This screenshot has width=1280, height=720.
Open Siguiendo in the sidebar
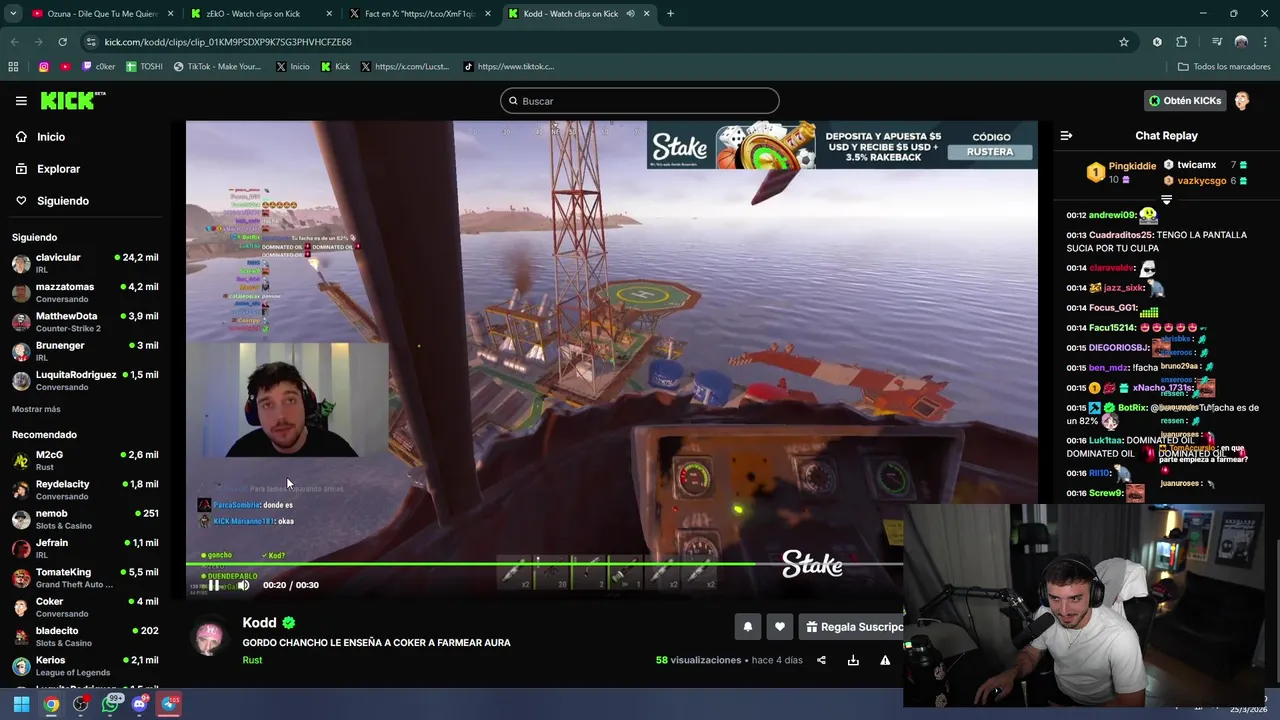coord(62,201)
